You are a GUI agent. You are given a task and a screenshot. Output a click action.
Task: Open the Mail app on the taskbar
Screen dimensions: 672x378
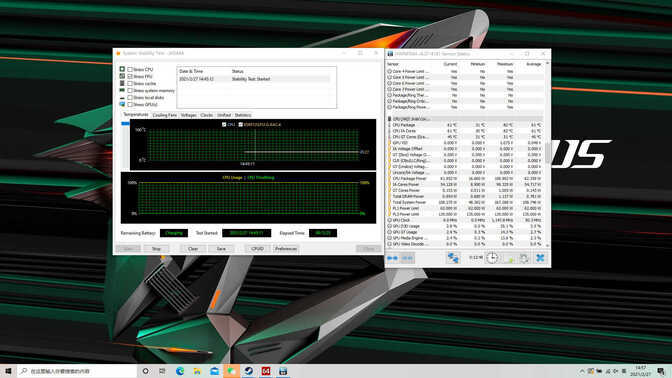click(x=214, y=371)
